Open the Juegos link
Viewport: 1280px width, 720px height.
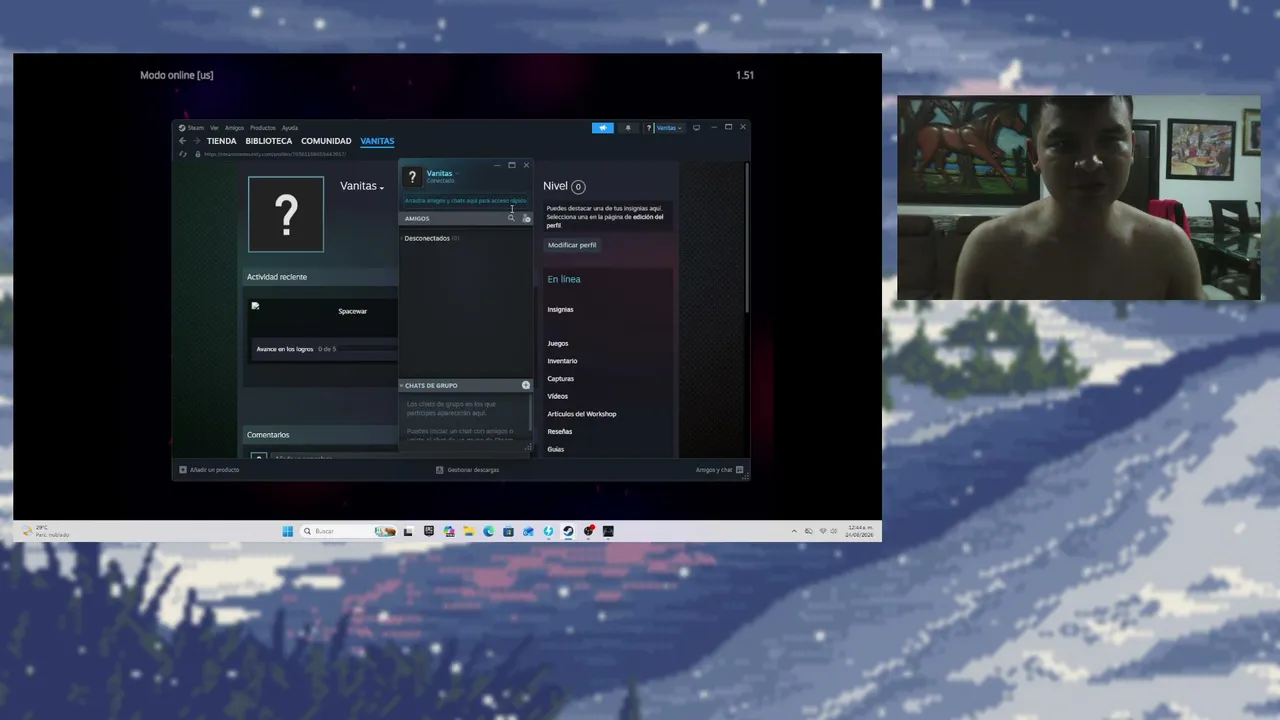pos(557,343)
